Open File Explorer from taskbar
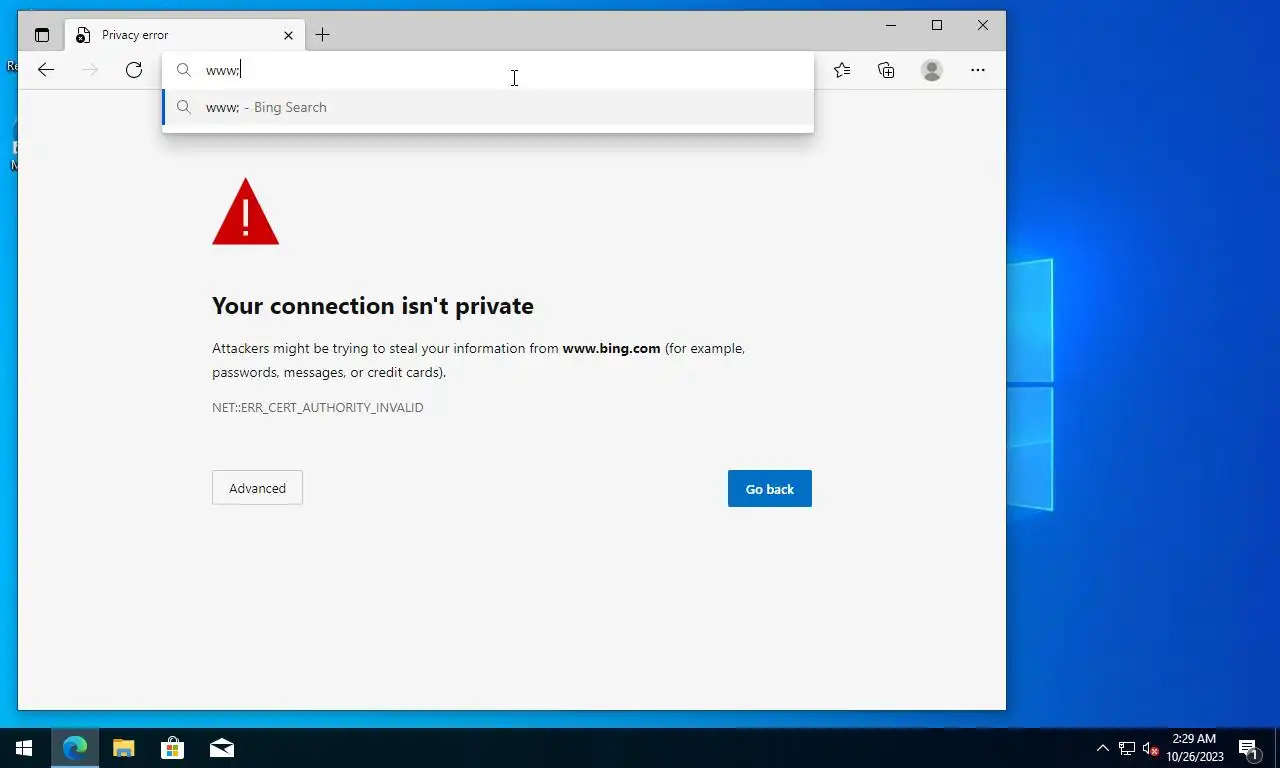The width and height of the screenshot is (1280, 768). coord(124,748)
